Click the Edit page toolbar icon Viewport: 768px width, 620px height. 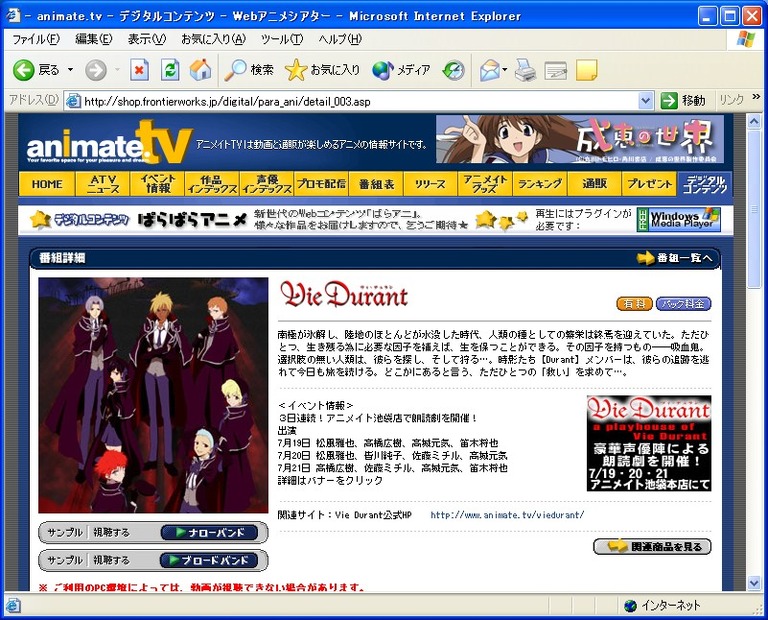[x=556, y=71]
